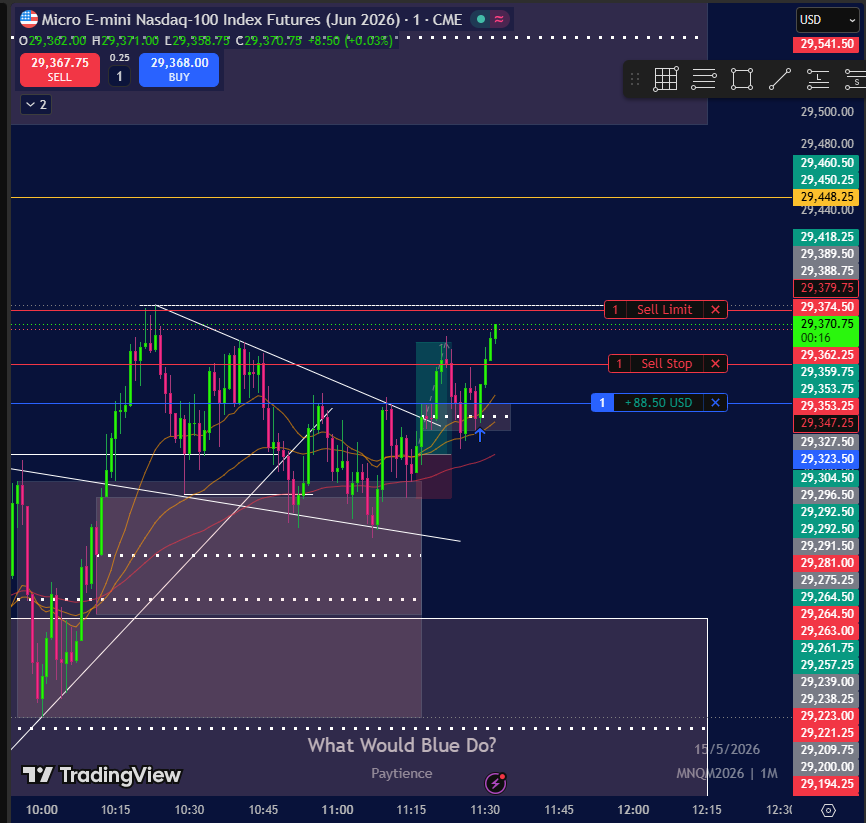Click the spread value 0.25
The image size is (866, 823).
coord(119,57)
